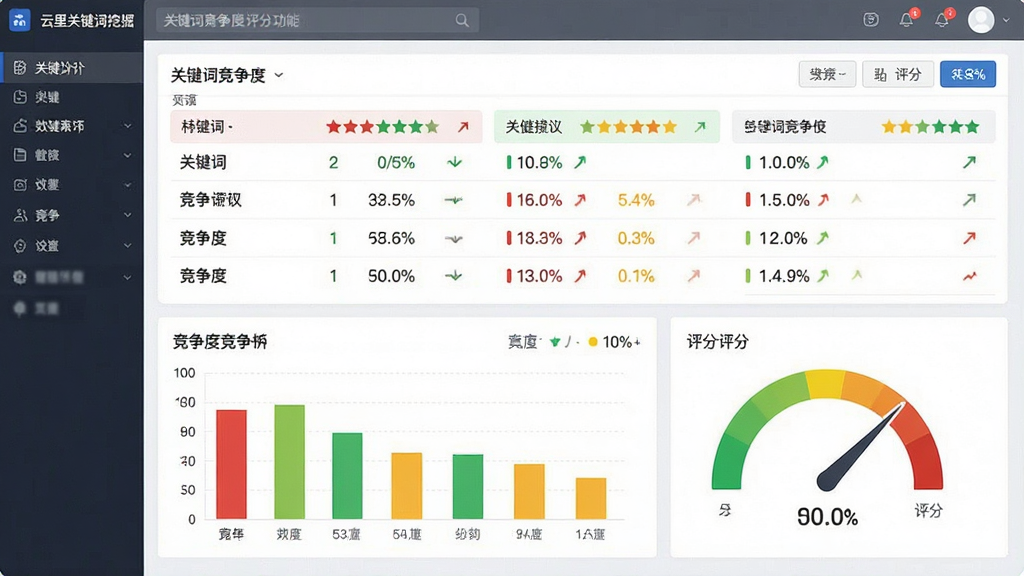Click the 评分 button
This screenshot has height=576, width=1024.
click(x=897, y=74)
